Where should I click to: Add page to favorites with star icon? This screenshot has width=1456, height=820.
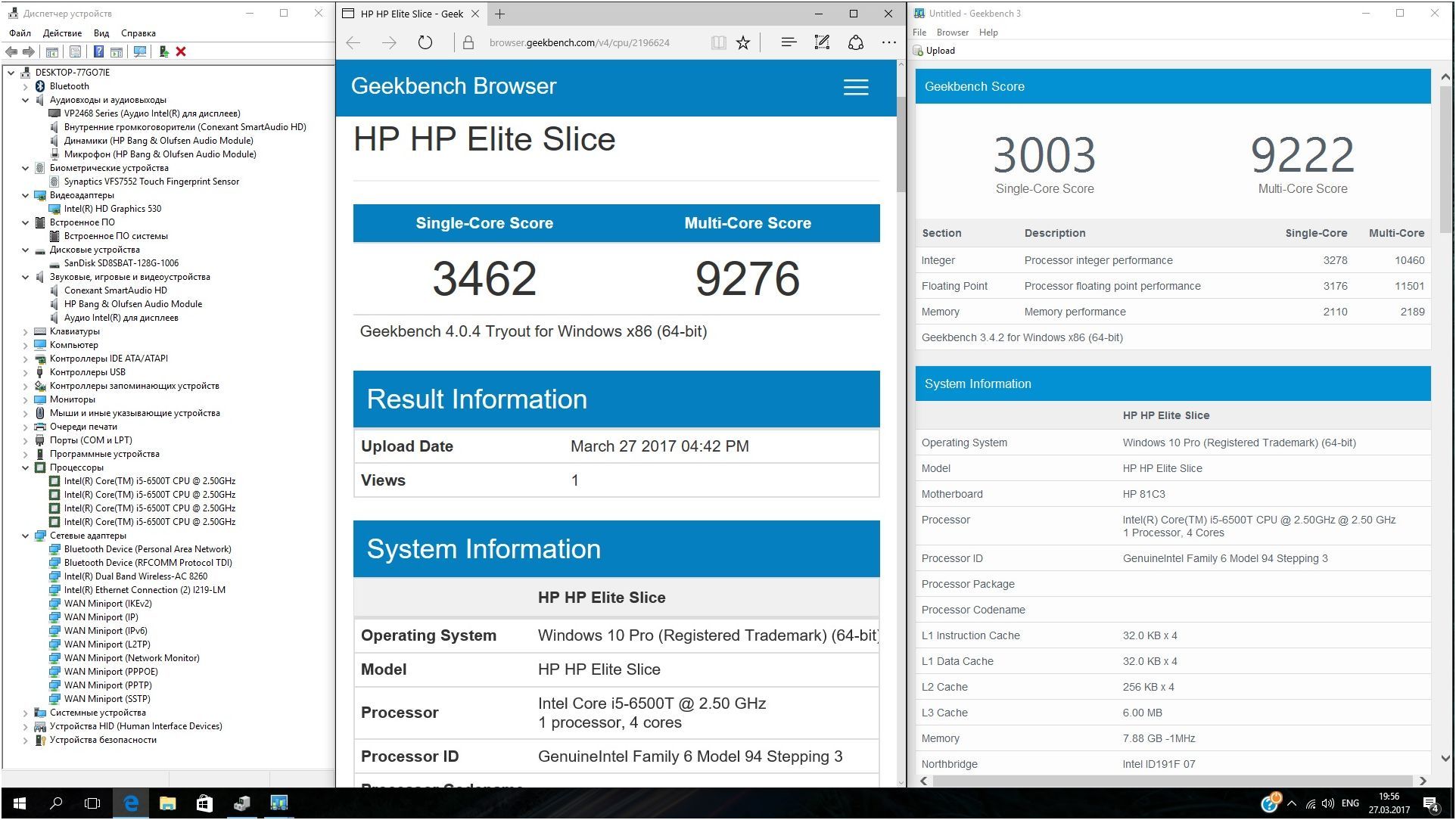click(743, 42)
